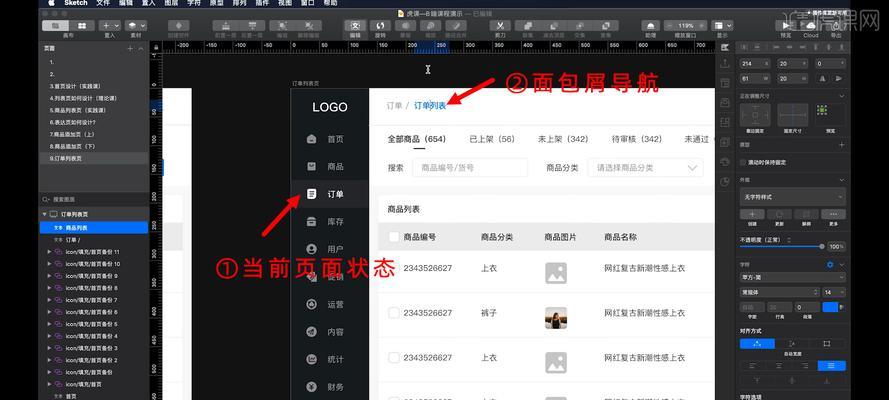Click the 搜索图层 layer search field

click(x=94, y=199)
